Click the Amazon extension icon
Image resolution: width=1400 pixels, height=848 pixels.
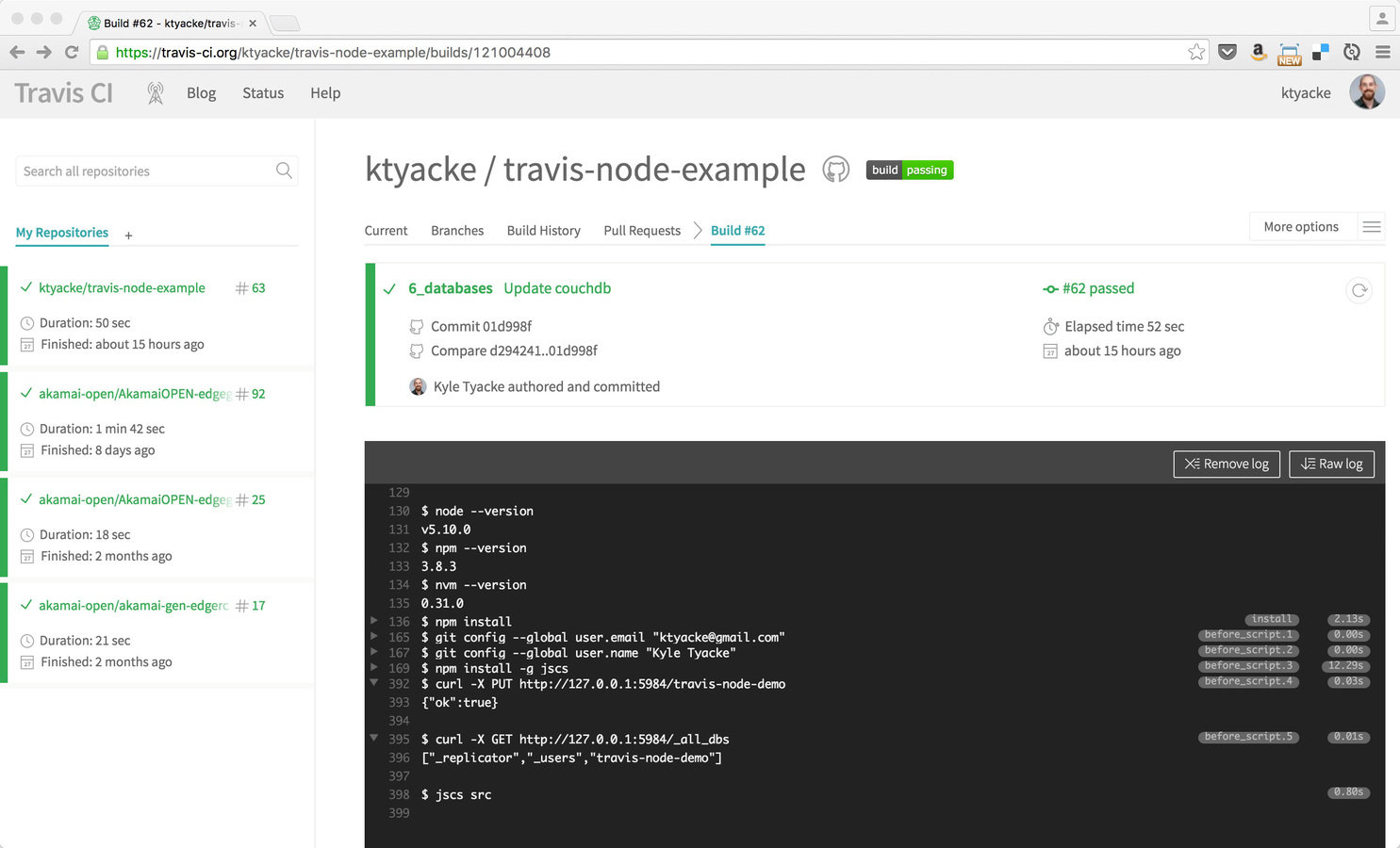pos(1258,52)
